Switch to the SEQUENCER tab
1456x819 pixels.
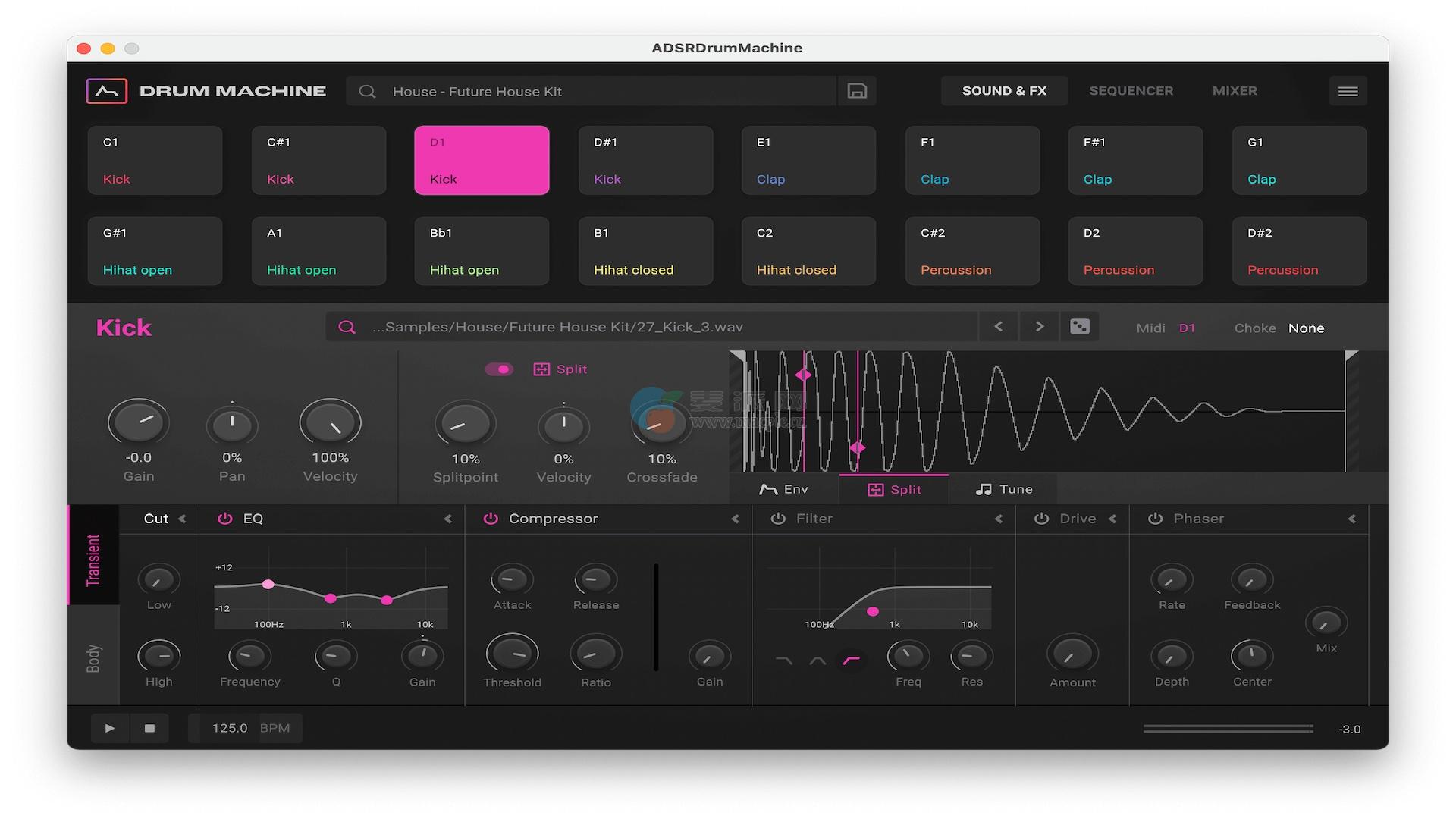[1131, 91]
